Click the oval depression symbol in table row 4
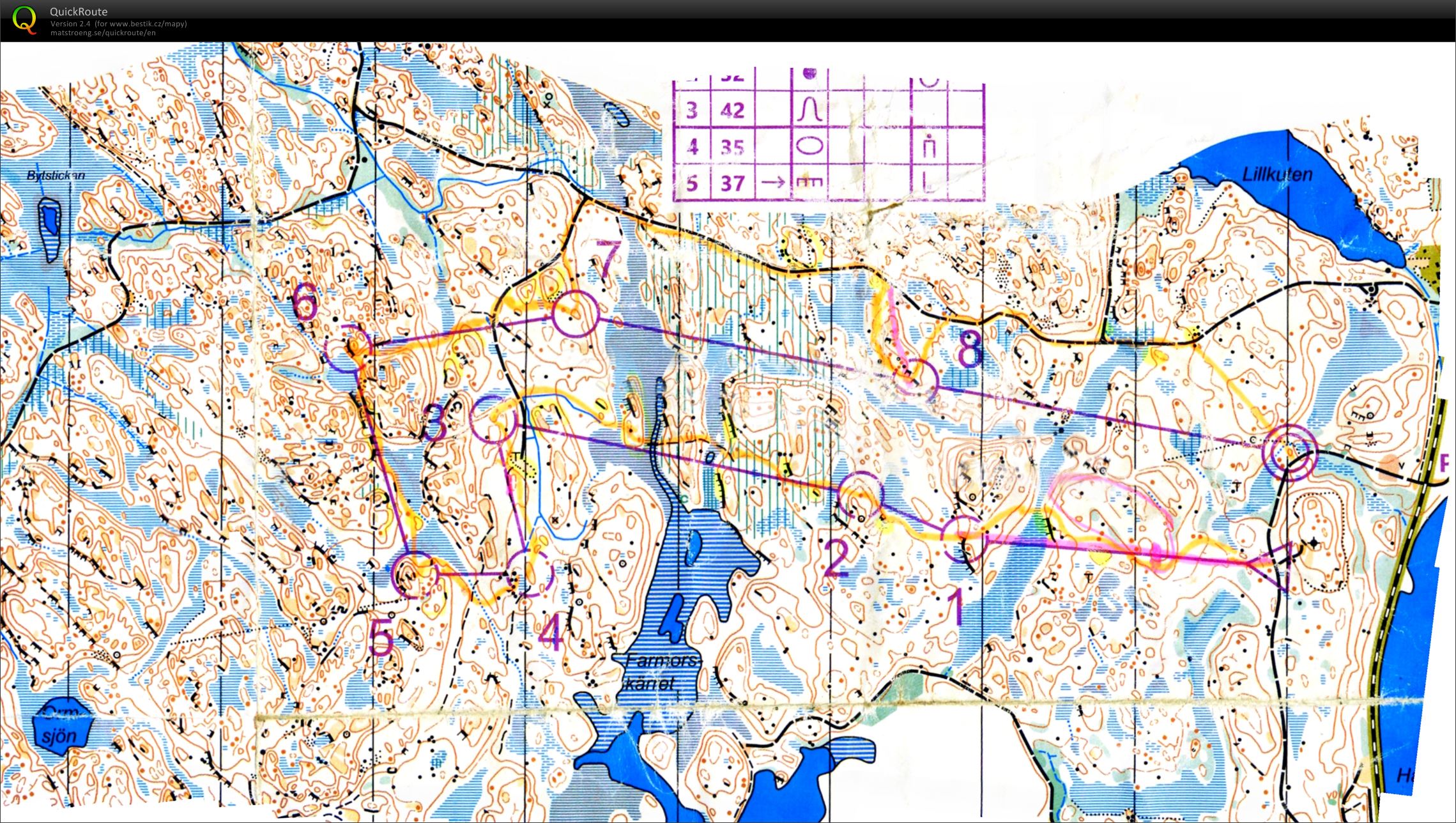The image size is (1456, 823). pyautogui.click(x=810, y=146)
